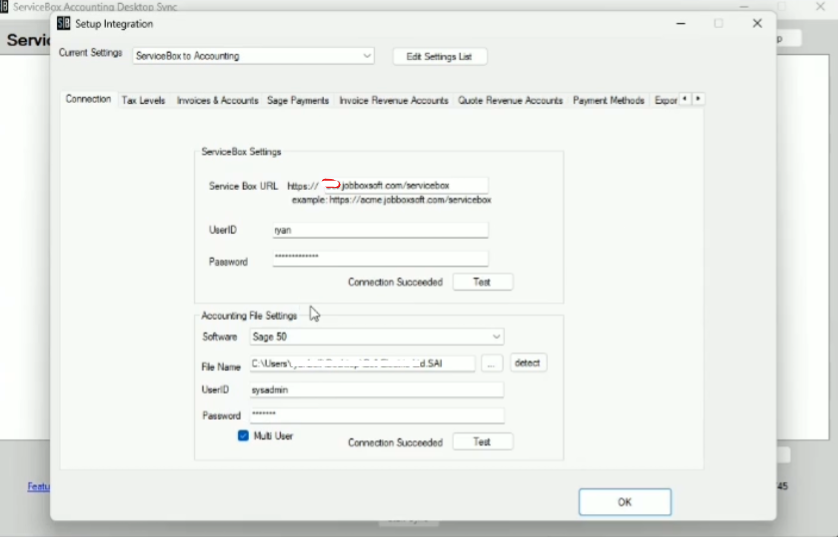Select the Sage Payments tab
This screenshot has height=537, width=838.
298,100
